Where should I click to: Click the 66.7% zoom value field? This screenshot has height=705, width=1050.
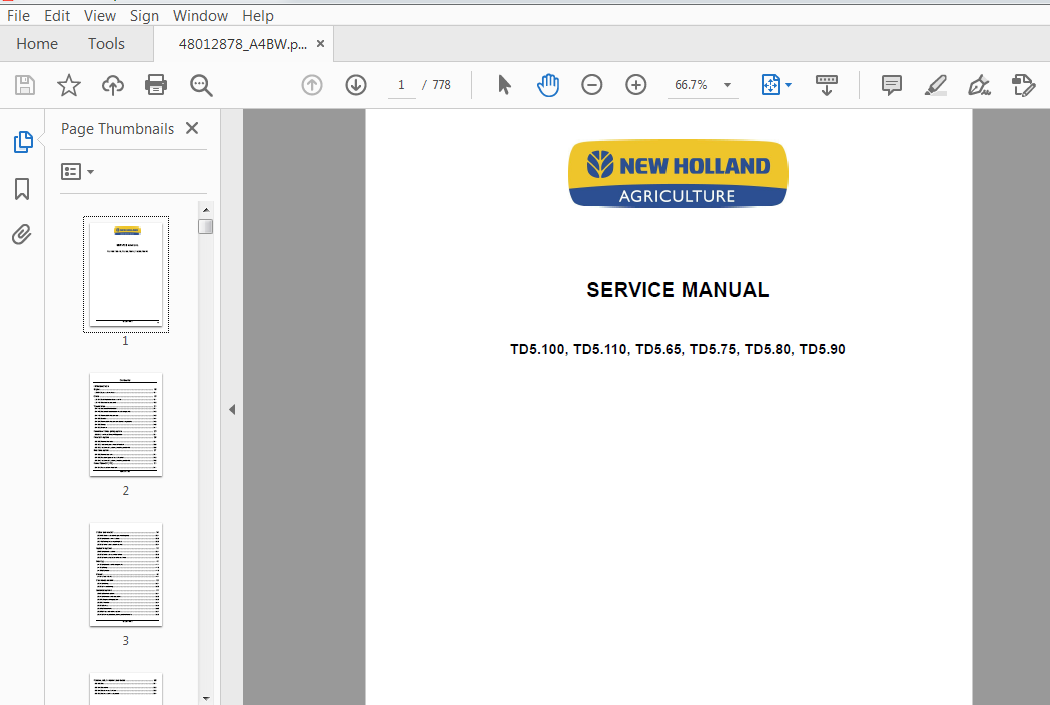click(691, 85)
